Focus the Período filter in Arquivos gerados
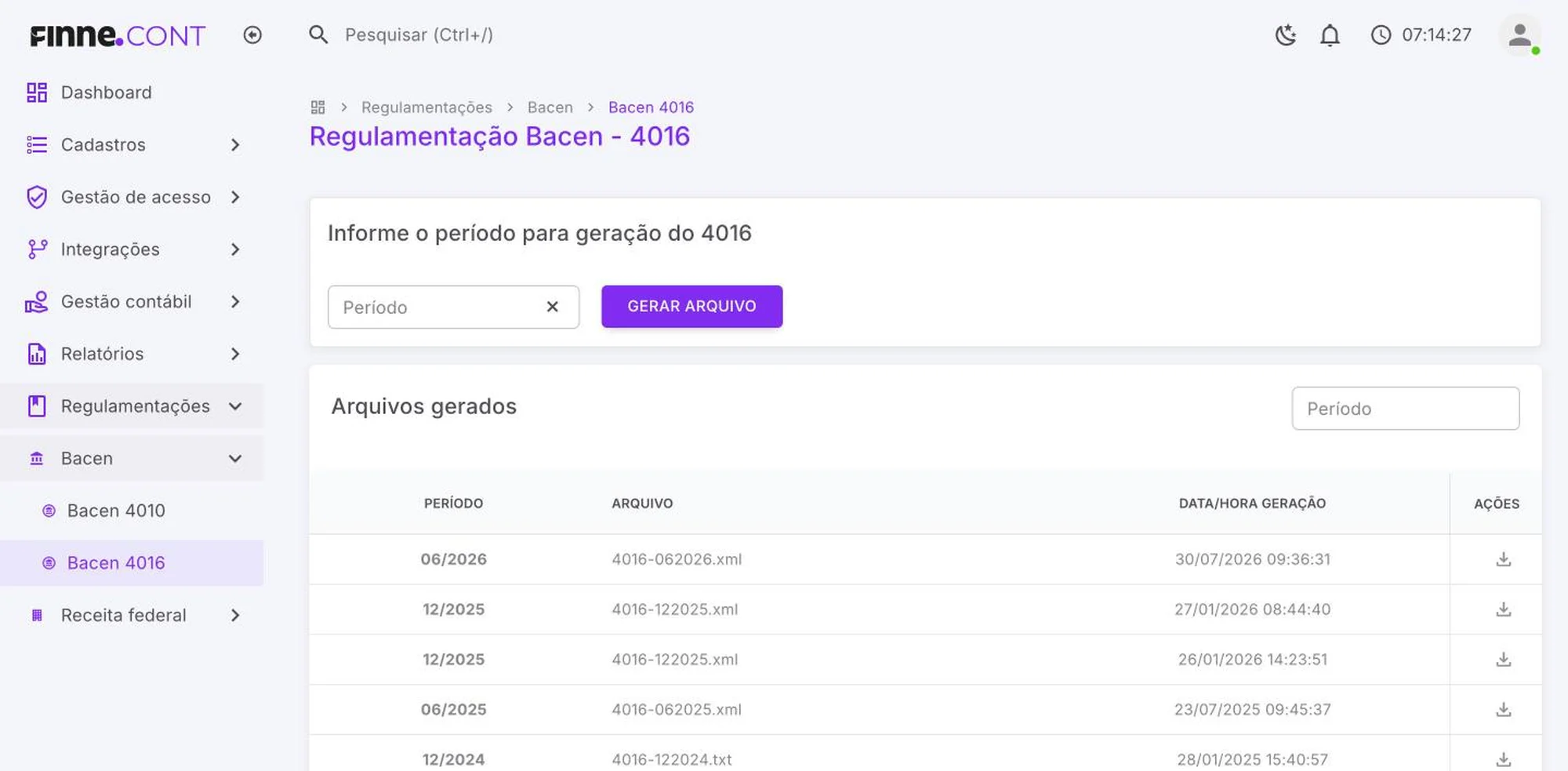Viewport: 1568px width, 771px height. point(1405,408)
